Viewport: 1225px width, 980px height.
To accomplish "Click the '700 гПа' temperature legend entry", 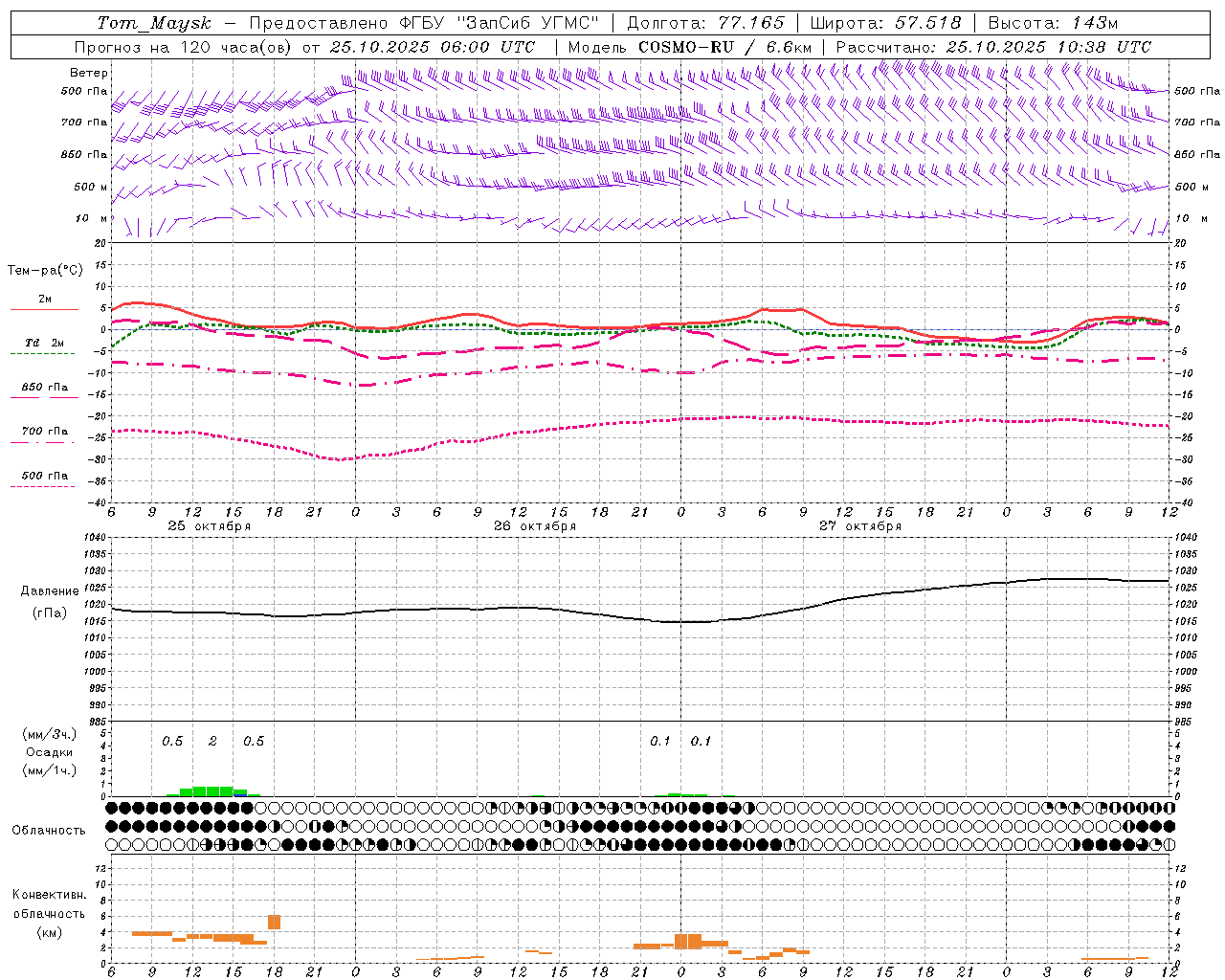I will (x=44, y=432).
